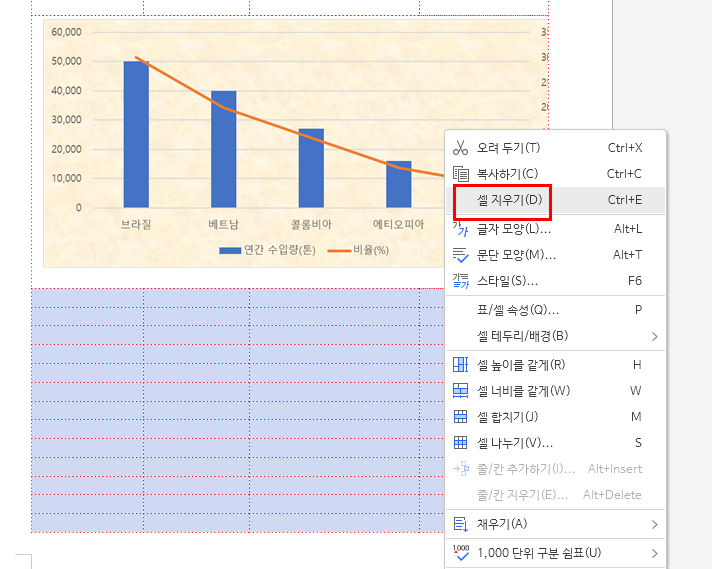Choose 셀 너비를 같게(W)
This screenshot has width=712, height=569.
pos(556,391)
